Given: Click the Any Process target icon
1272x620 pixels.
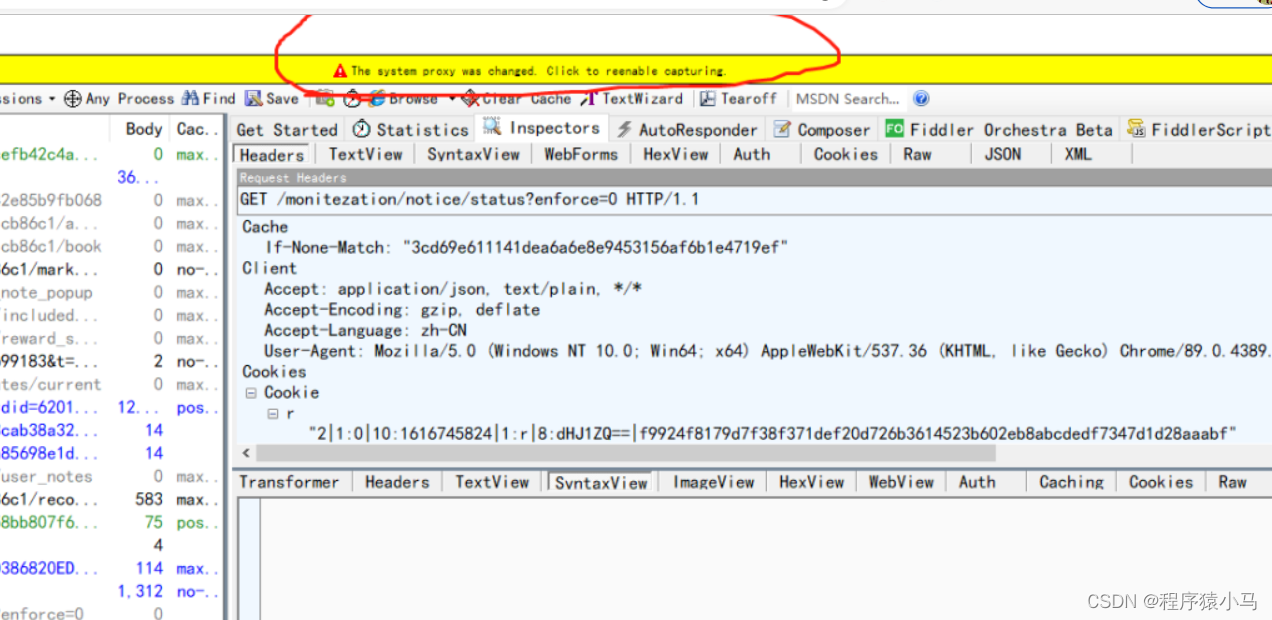Looking at the screenshot, I should pyautogui.click(x=72, y=98).
